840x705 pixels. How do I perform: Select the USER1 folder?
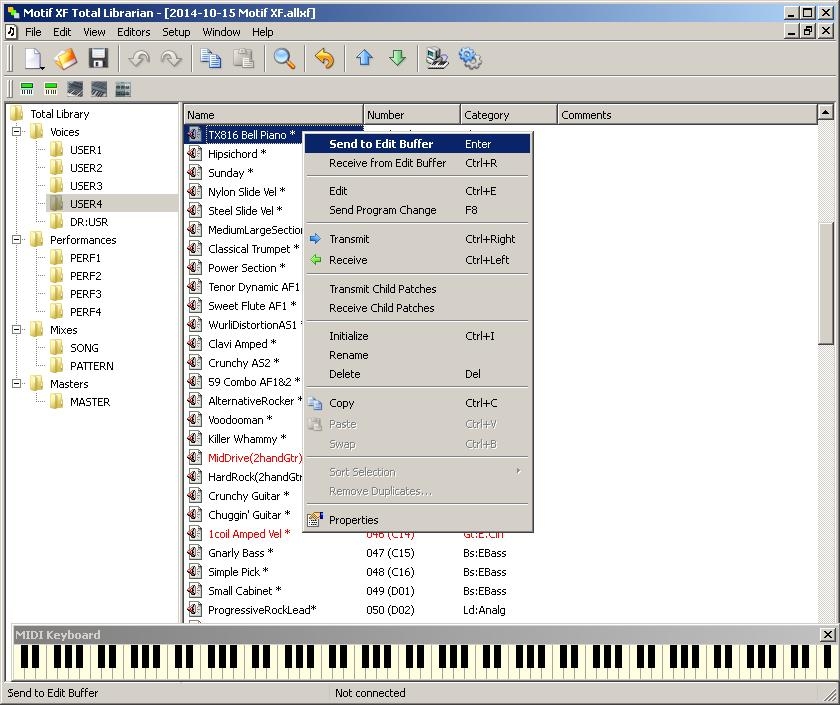(x=86, y=149)
